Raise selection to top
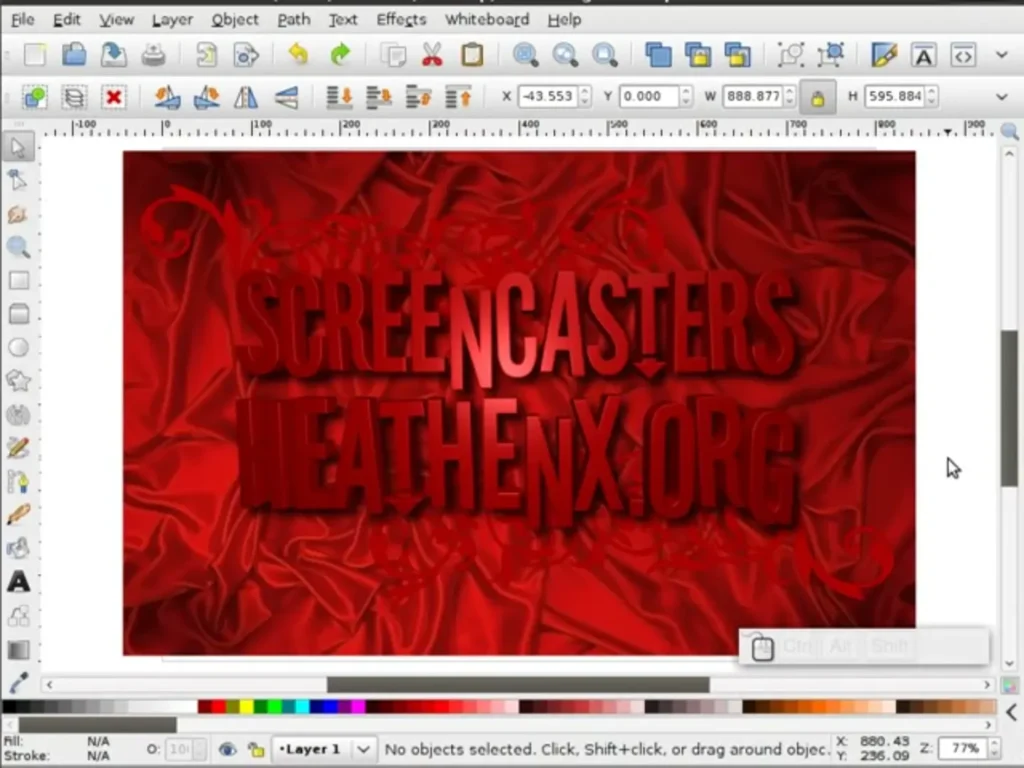 [x=458, y=97]
